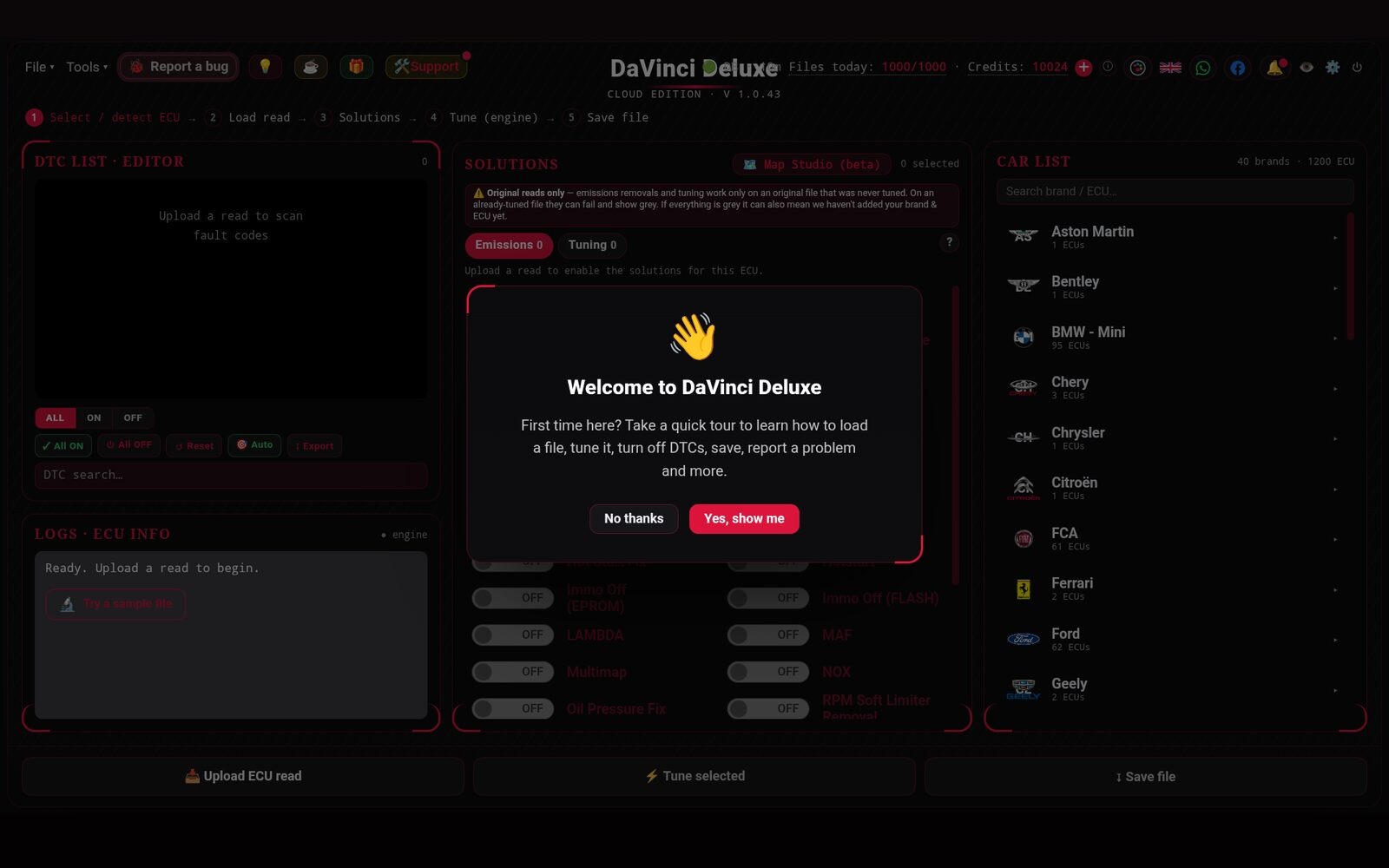This screenshot has width=1389, height=868.
Task: Click the lightbulb idea icon
Action: click(x=265, y=67)
